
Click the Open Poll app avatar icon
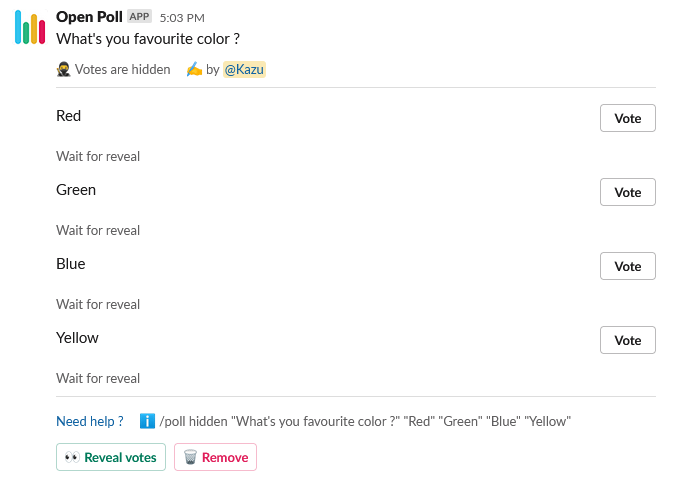[x=29, y=27]
